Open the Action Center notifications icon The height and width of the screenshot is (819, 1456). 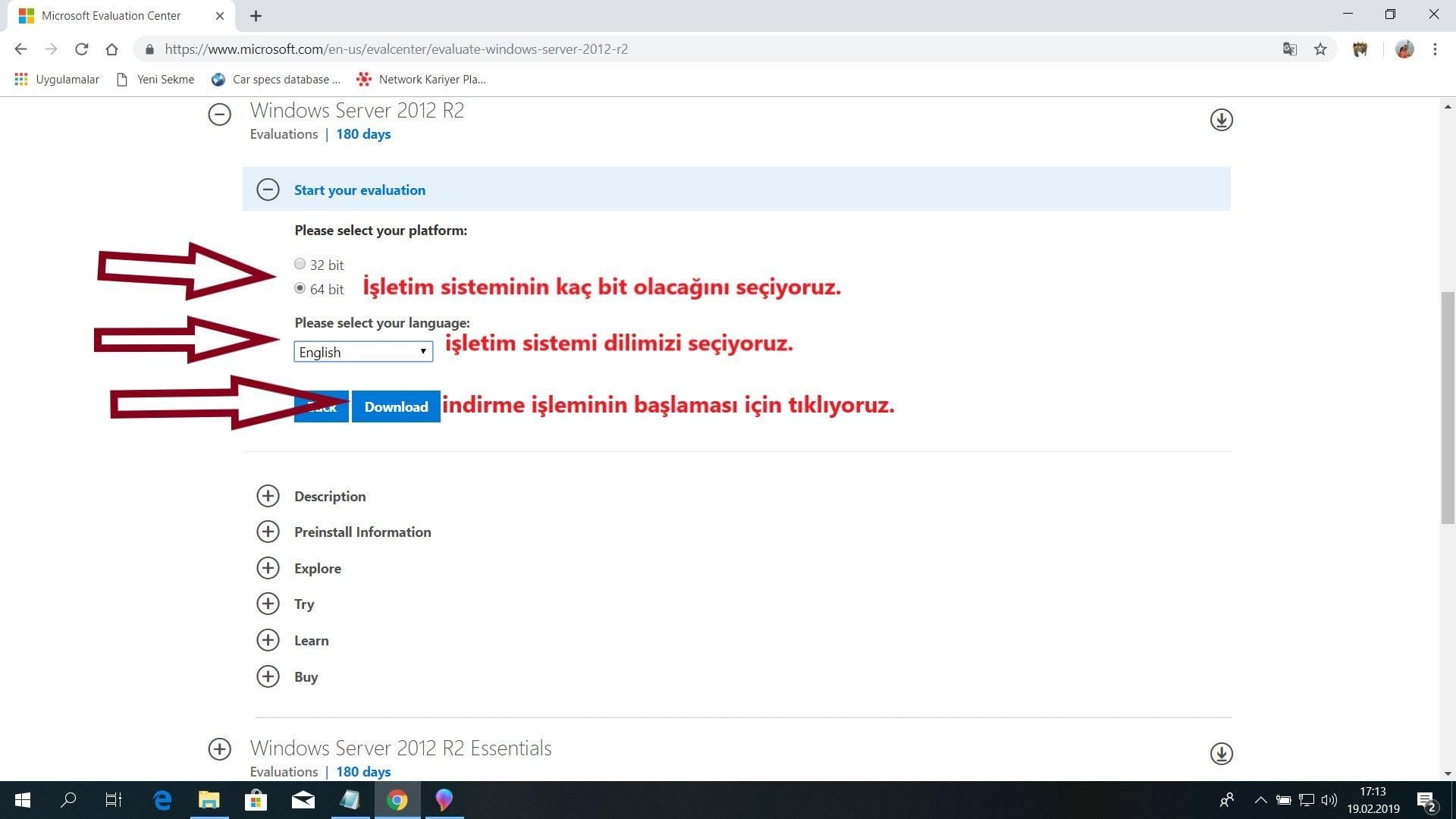click(1426, 801)
